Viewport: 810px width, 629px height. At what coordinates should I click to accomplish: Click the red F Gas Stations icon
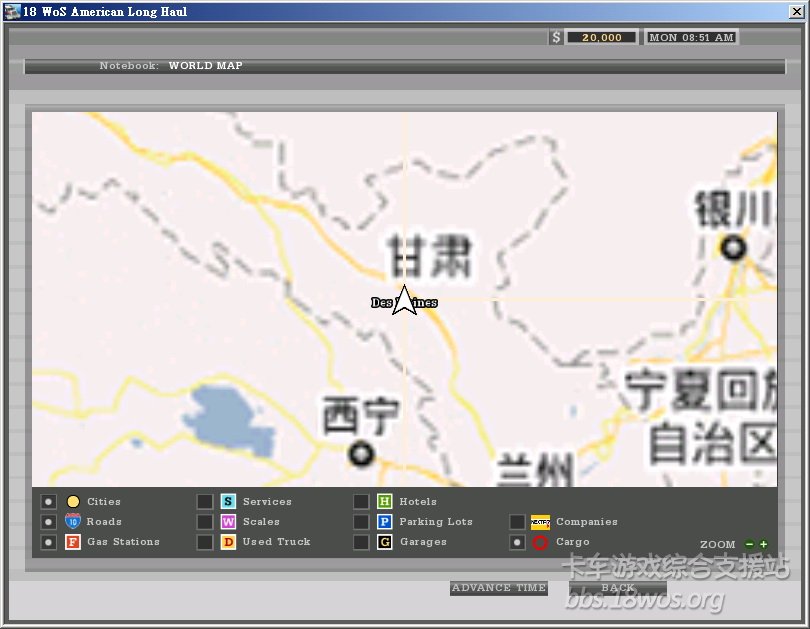73,542
